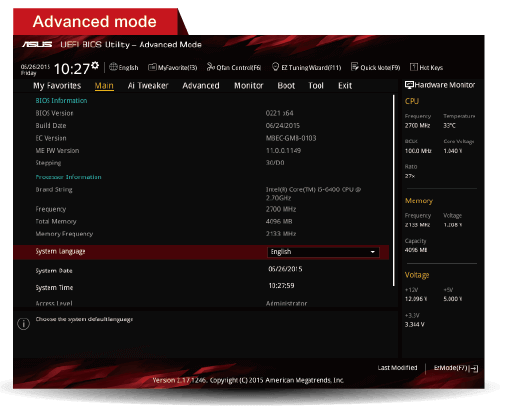Click the main panel vertical scrollbar

(x=394, y=190)
